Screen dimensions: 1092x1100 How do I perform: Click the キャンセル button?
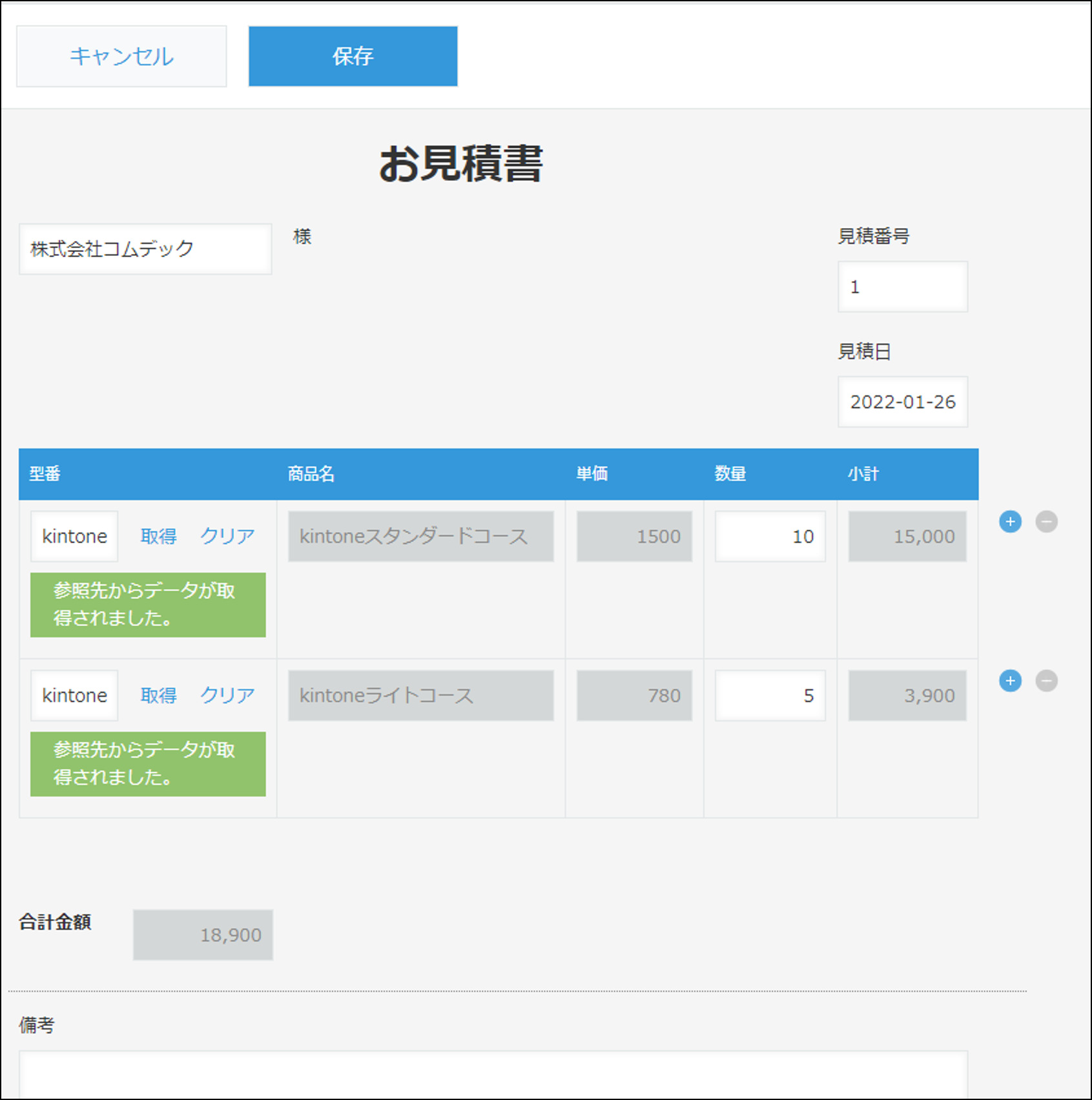[121, 56]
